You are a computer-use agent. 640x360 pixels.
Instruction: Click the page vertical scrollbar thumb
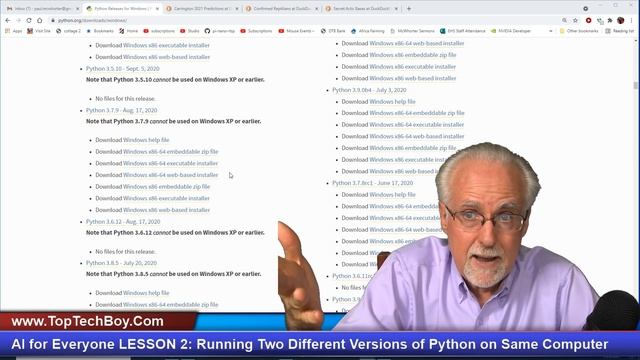(x=636, y=85)
